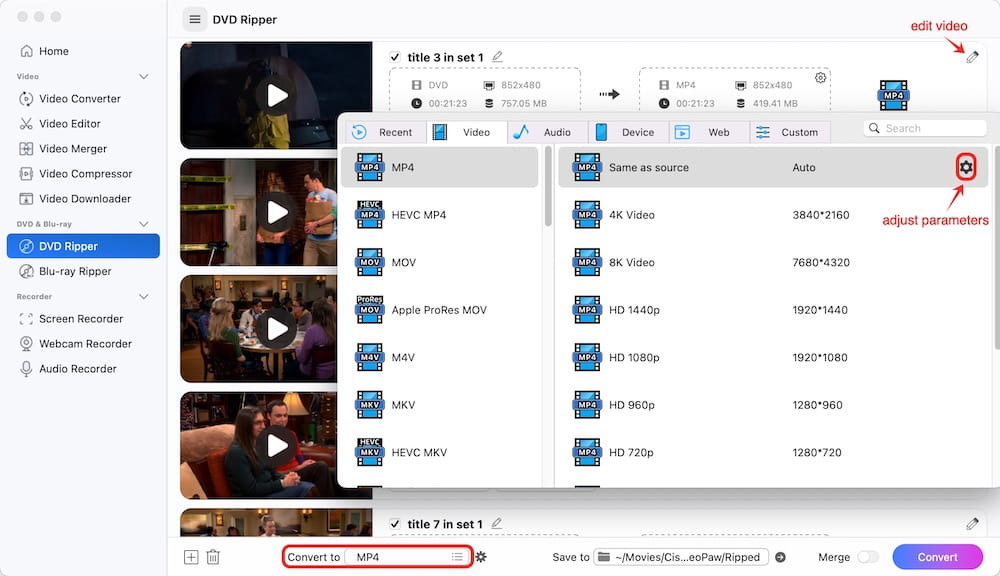Select HEVC MP4 format in list
The image size is (1000, 576).
click(440, 215)
